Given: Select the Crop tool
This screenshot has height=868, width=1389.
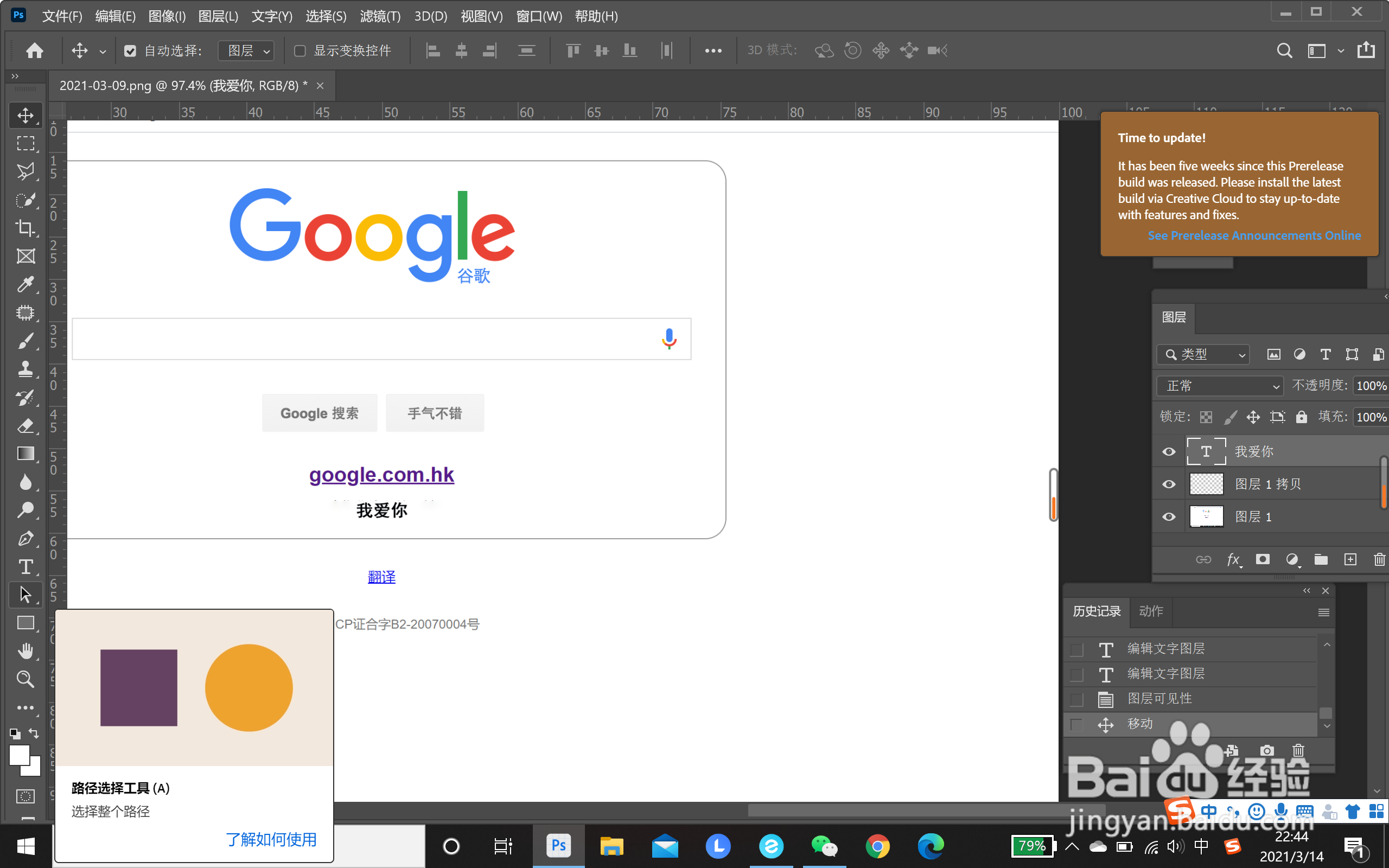Looking at the screenshot, I should click(26, 228).
